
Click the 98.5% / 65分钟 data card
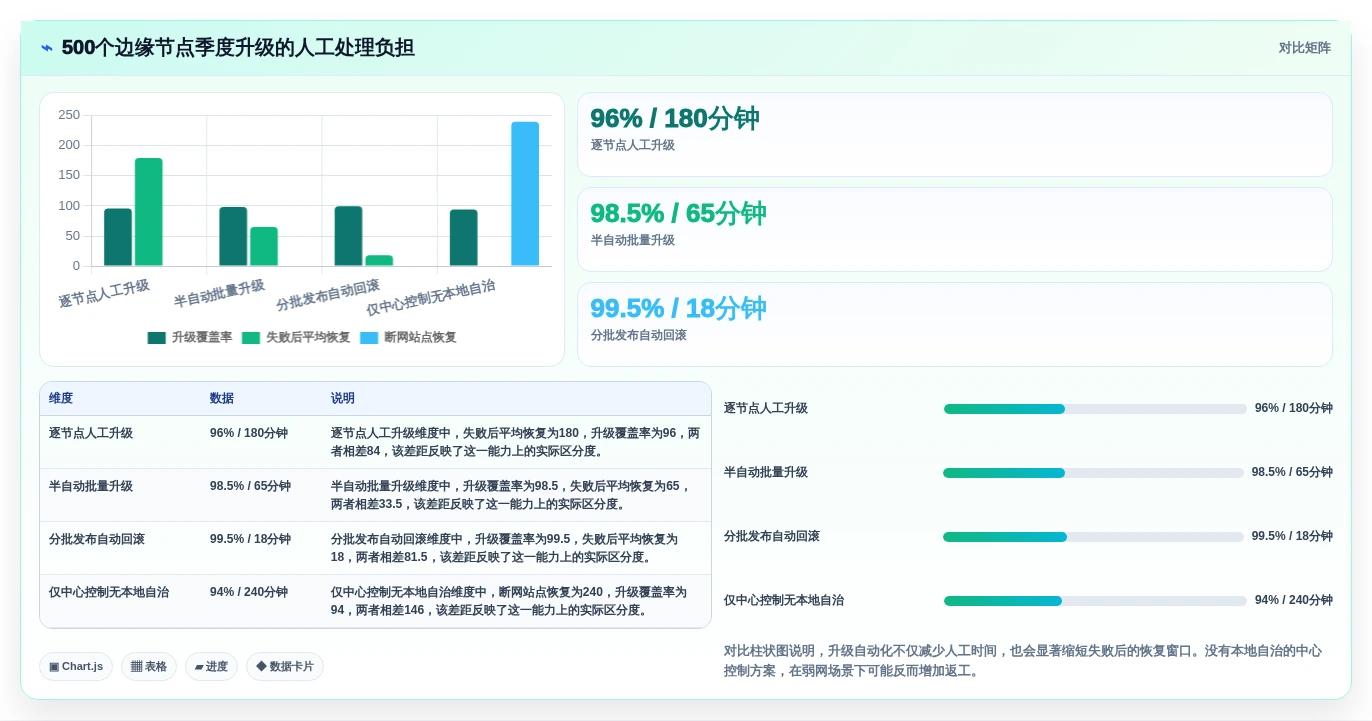coord(955,230)
